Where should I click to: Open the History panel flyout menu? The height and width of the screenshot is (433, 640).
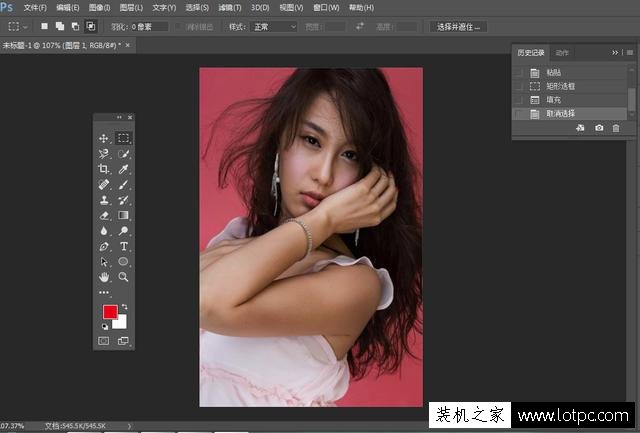click(x=630, y=53)
